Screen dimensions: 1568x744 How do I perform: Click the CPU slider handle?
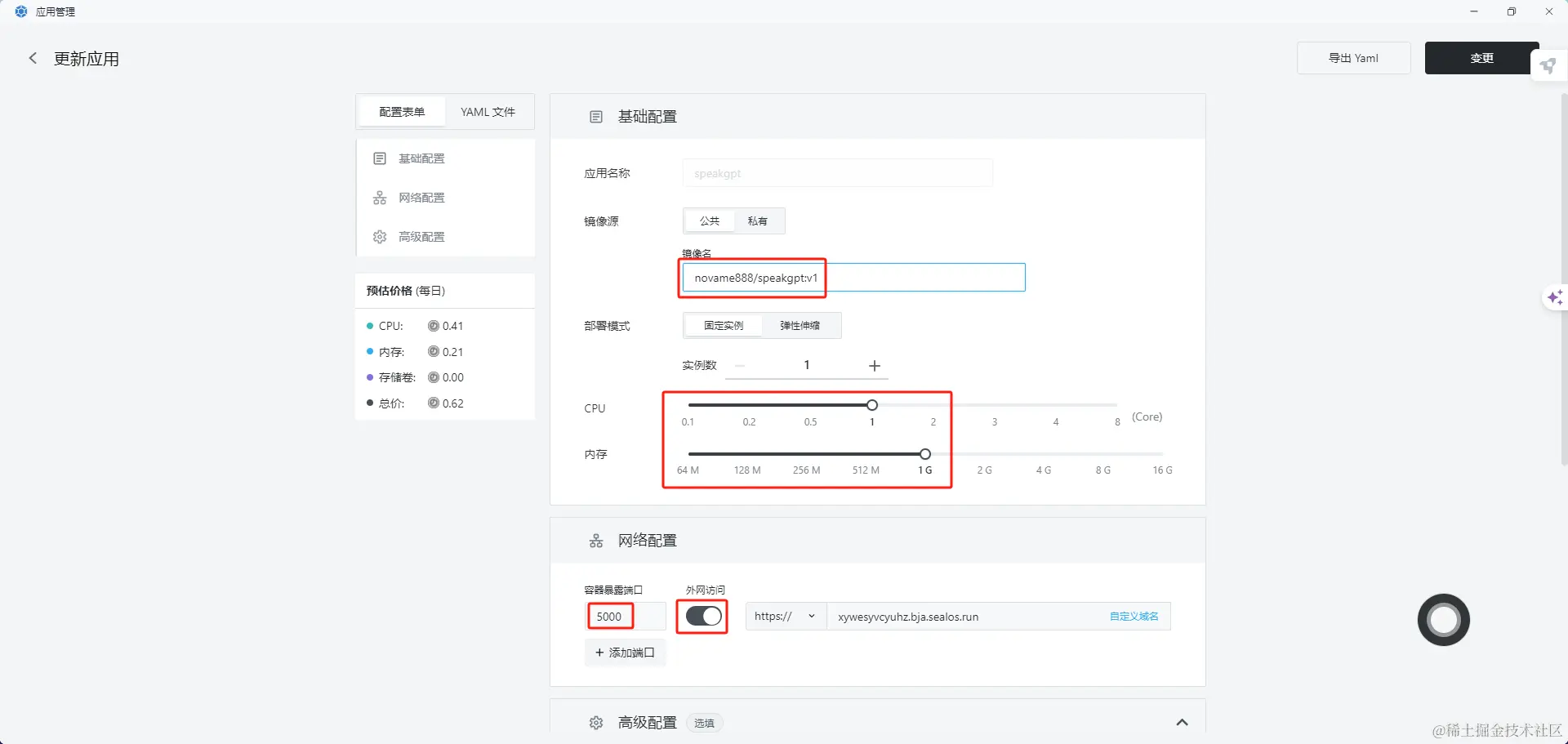tap(872, 405)
